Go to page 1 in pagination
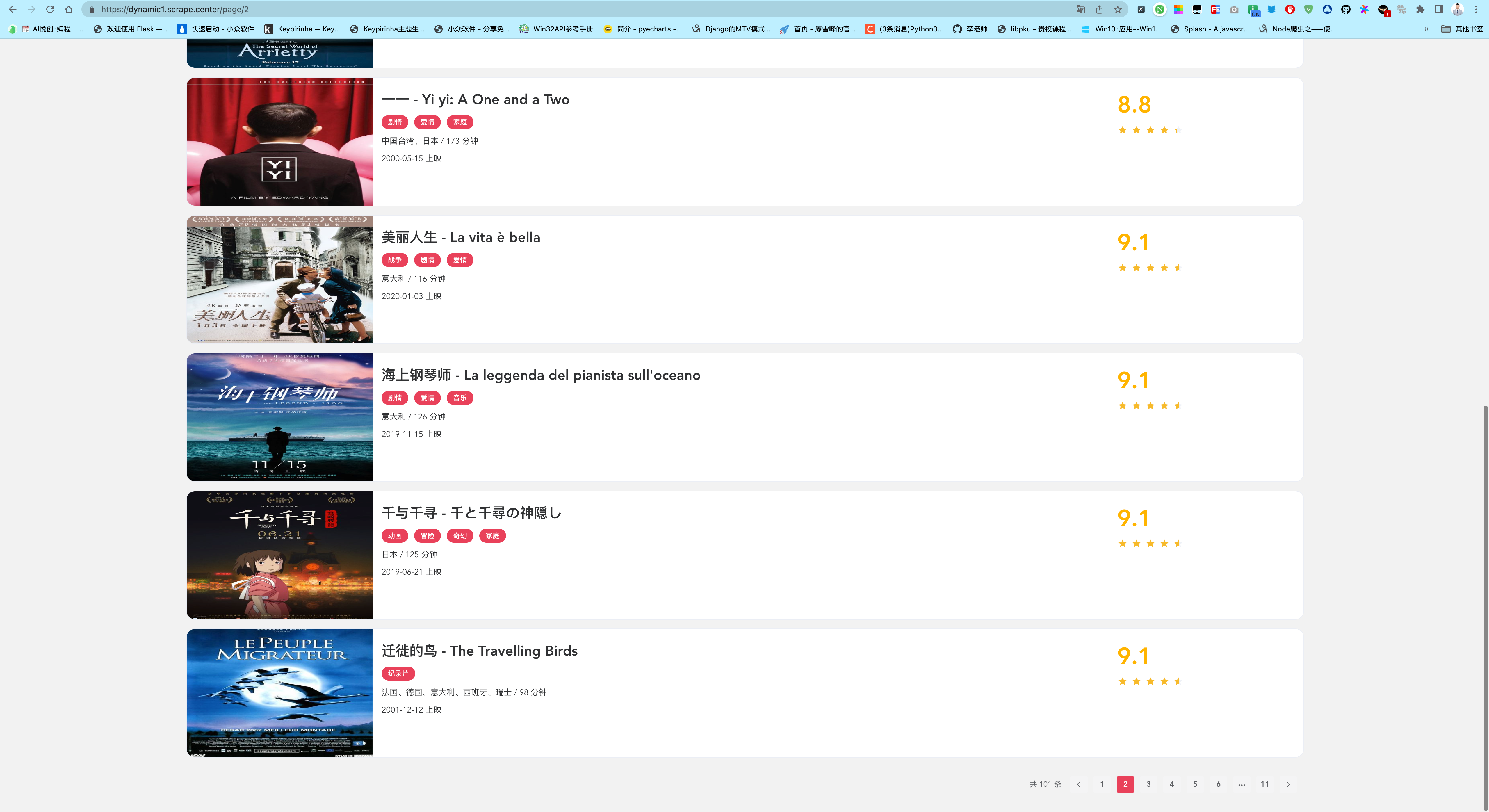 (1102, 784)
